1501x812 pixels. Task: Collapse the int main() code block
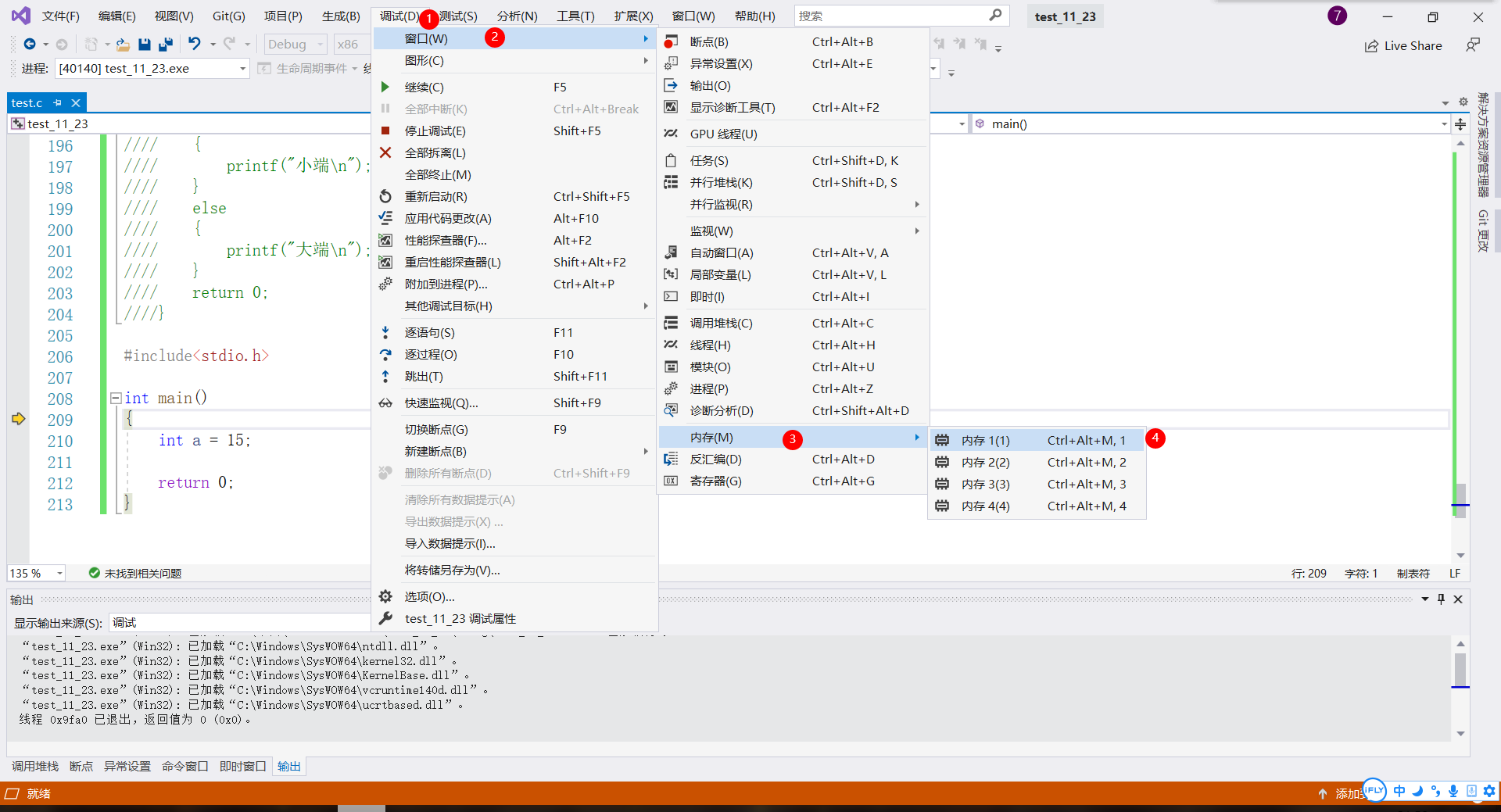click(116, 399)
